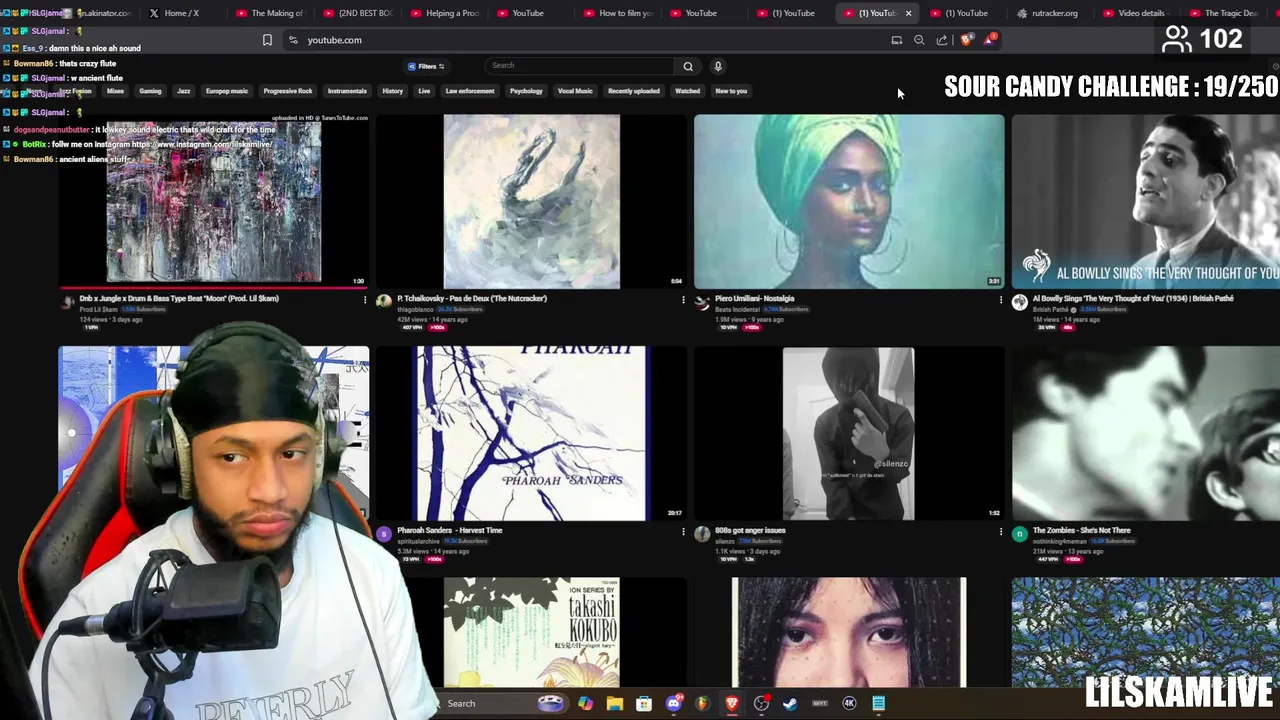Select the Vocal Music chip
1280x720 pixels.
click(x=575, y=91)
